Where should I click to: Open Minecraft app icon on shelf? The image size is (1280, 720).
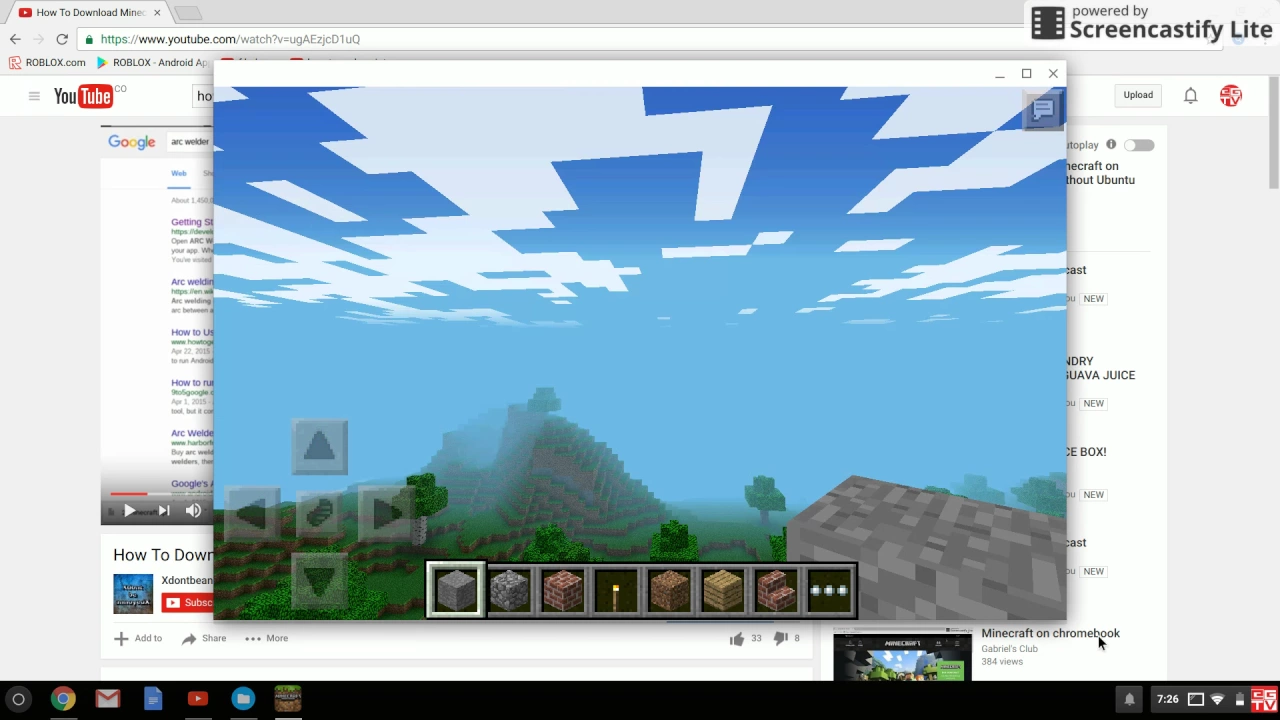coord(288,699)
